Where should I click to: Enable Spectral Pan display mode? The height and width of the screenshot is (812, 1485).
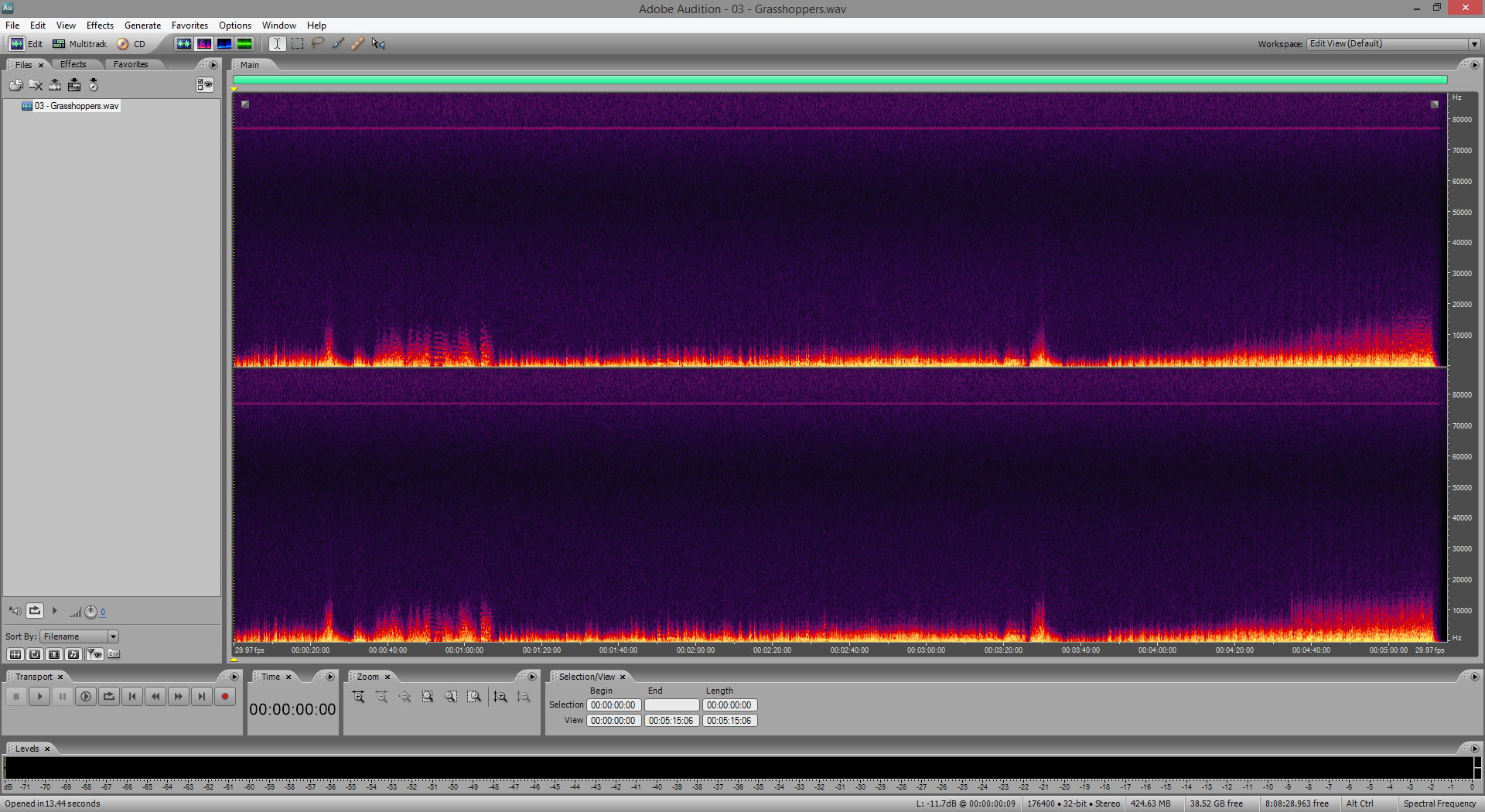pyautogui.click(x=224, y=44)
